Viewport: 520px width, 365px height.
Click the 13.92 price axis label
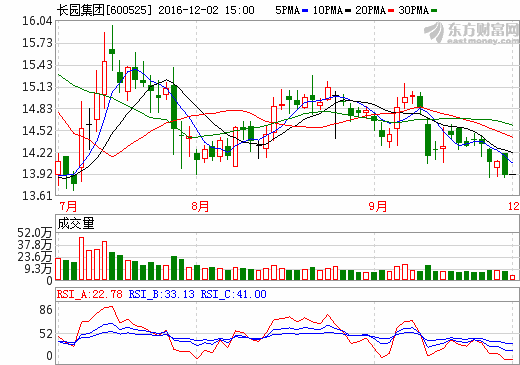click(37, 174)
